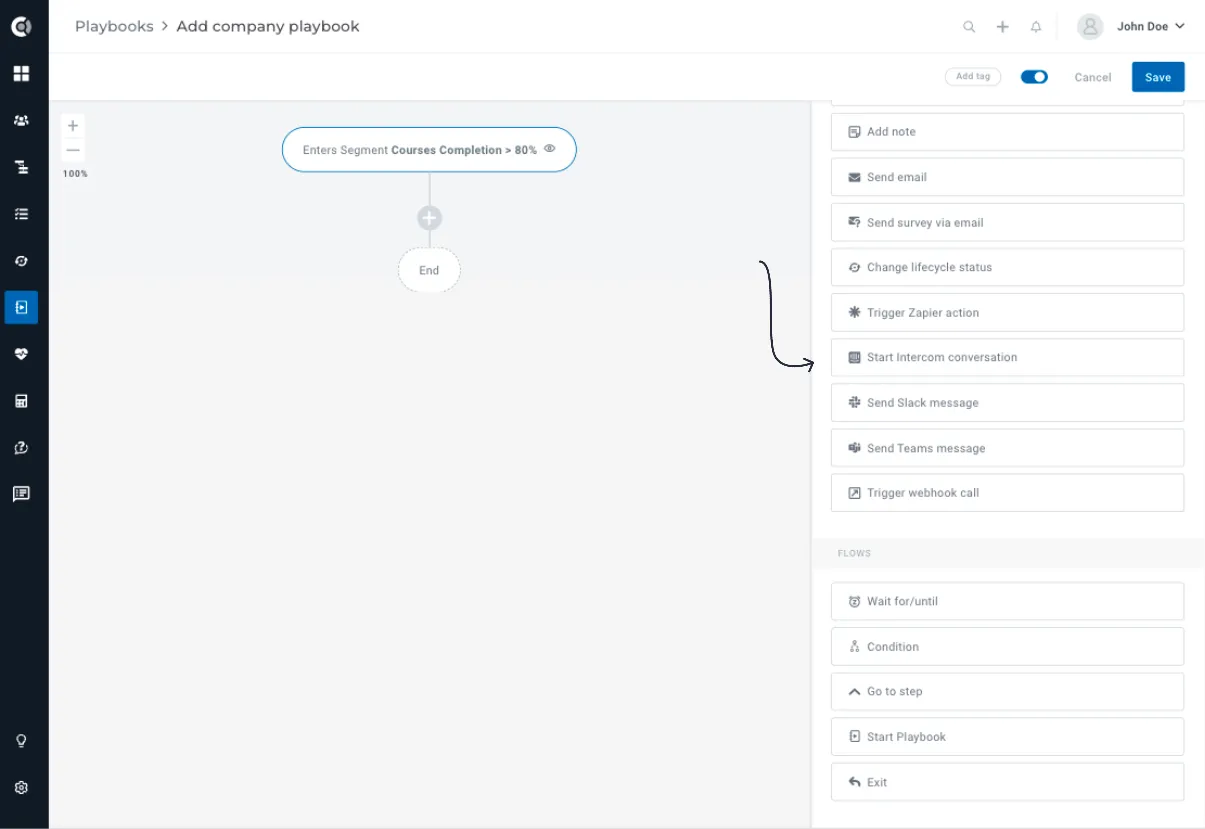This screenshot has width=1205, height=829.
Task: Click the search magnifier icon
Action: pos(969,27)
